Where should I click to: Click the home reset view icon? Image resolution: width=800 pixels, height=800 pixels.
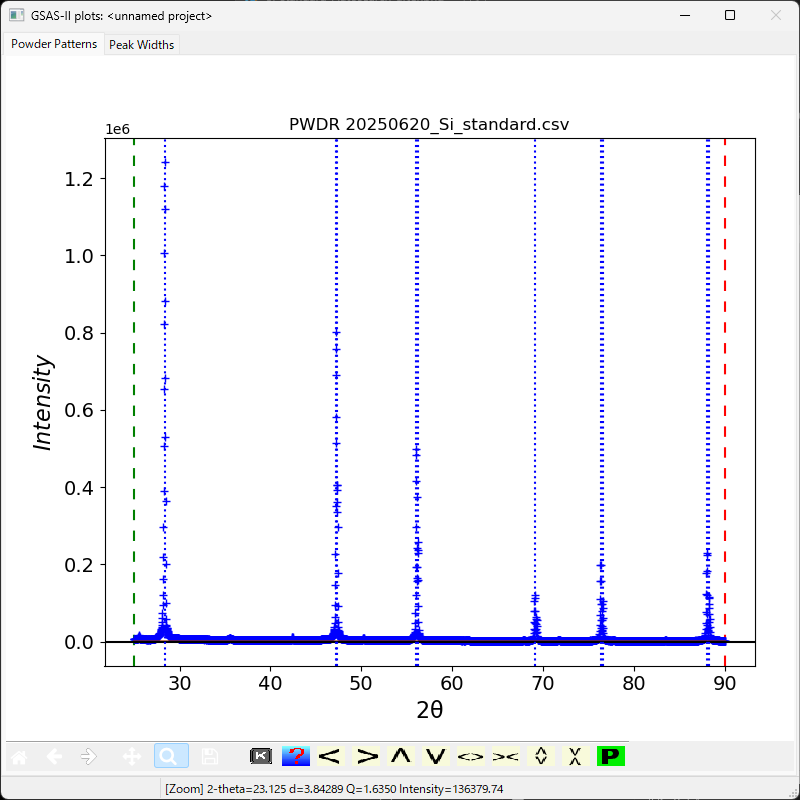point(20,757)
